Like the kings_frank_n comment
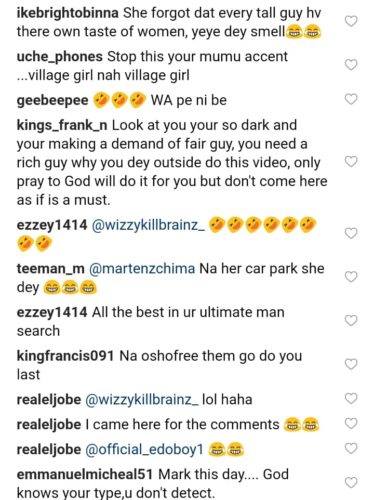Viewport: 374px width, 500px height. click(351, 162)
